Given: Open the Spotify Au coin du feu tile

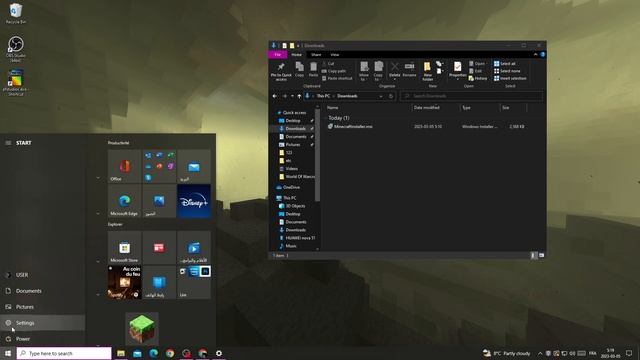Looking at the screenshot, I should pos(124,282).
